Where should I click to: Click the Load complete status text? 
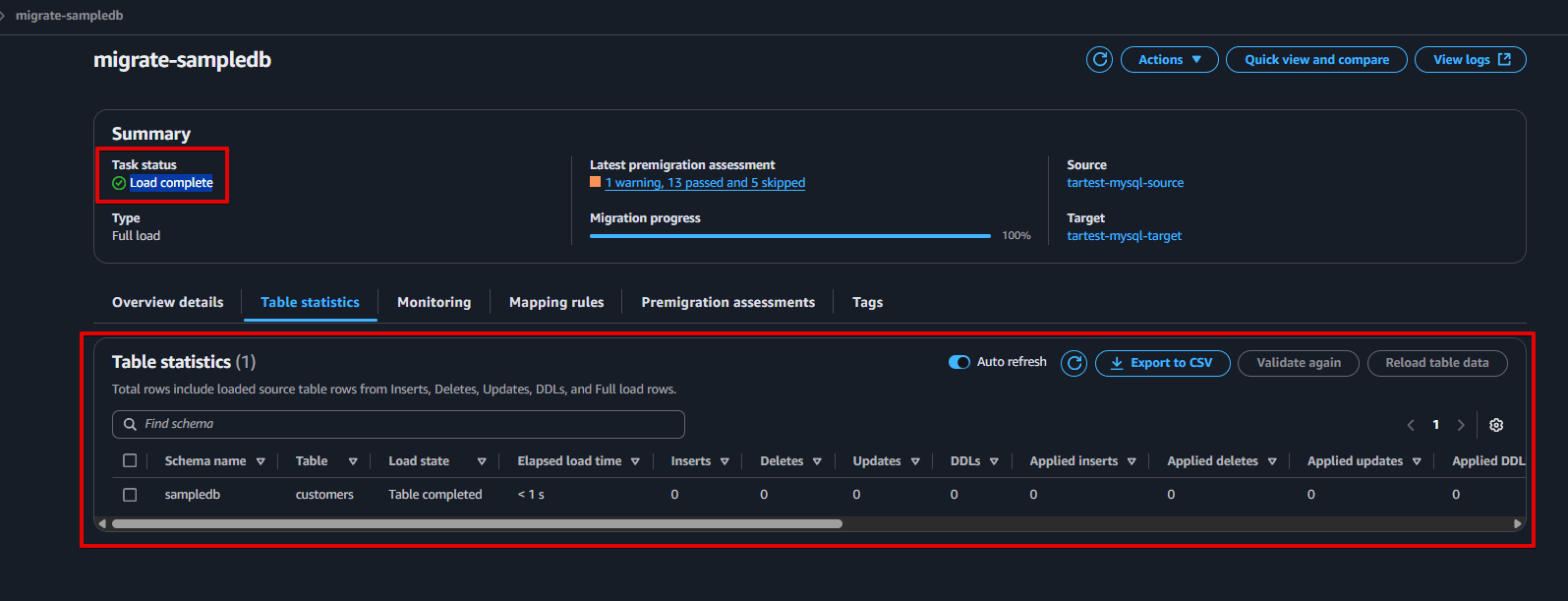point(171,183)
